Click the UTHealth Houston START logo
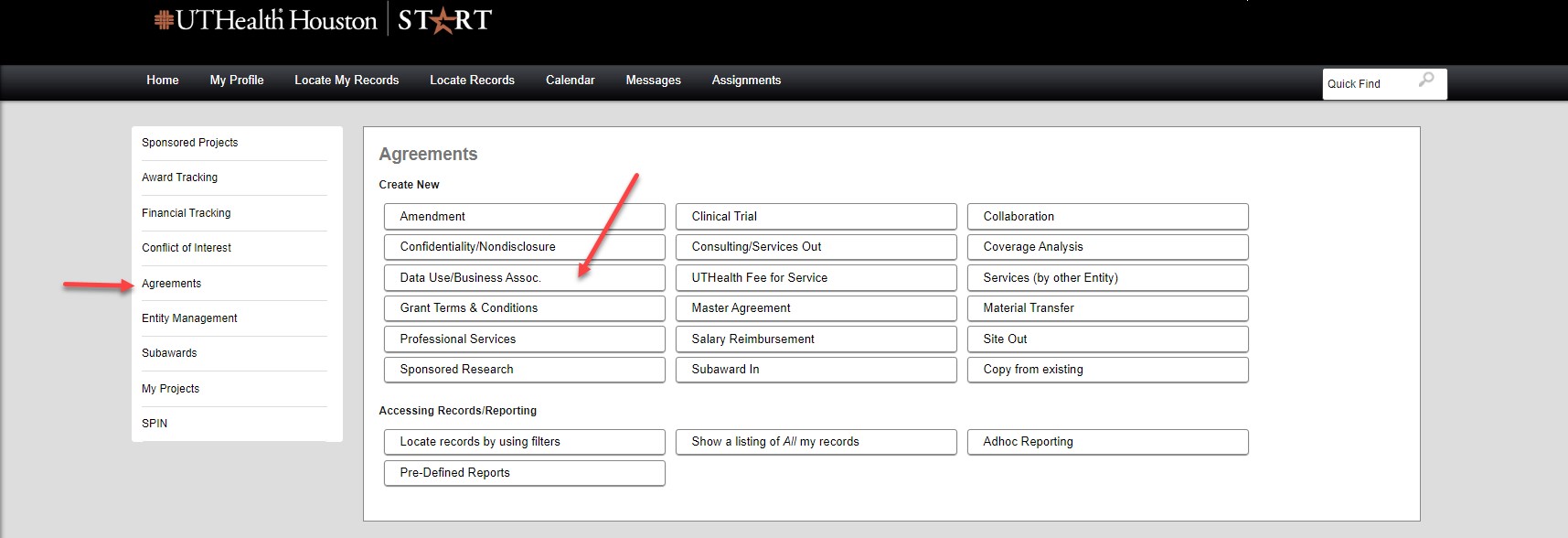The width and height of the screenshot is (1568, 538). point(323,20)
